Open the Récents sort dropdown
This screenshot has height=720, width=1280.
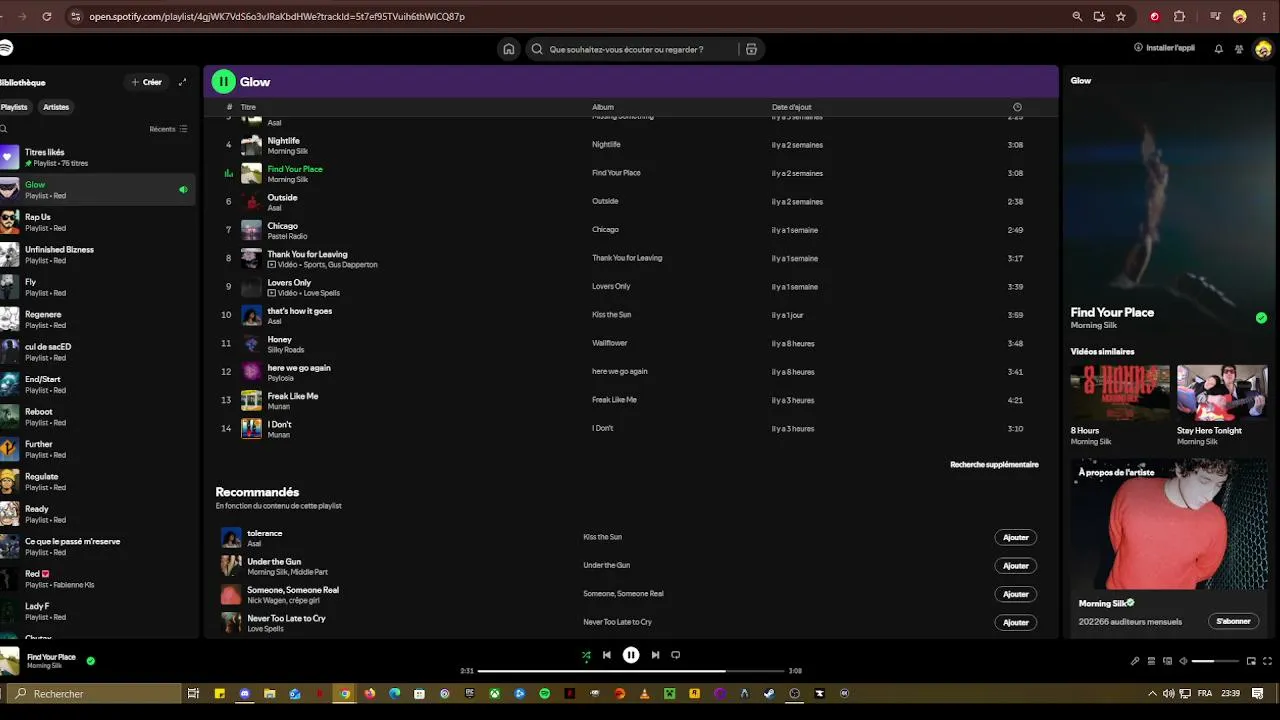click(169, 129)
